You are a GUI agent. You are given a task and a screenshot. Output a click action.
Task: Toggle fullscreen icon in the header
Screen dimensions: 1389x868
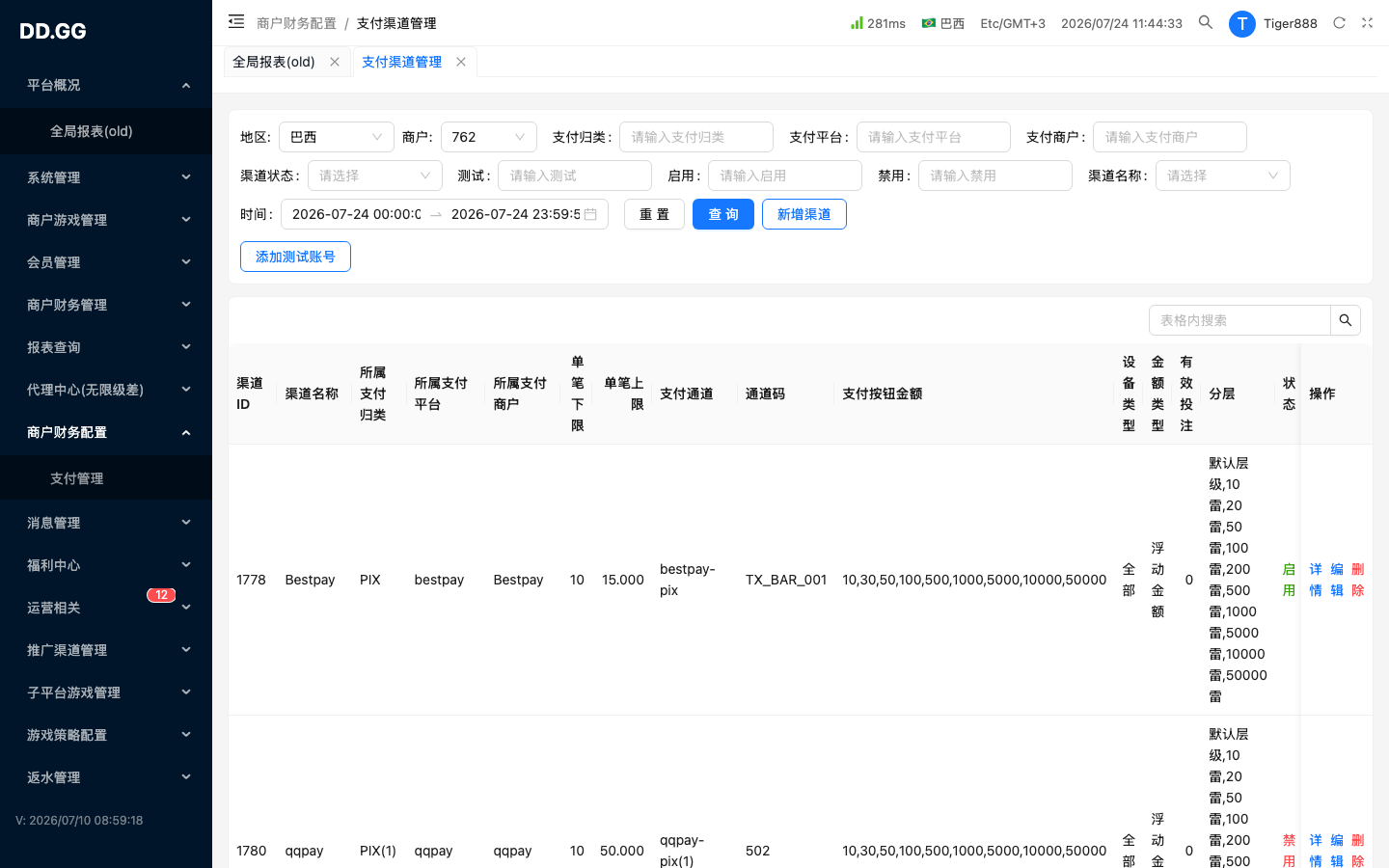(x=1367, y=22)
